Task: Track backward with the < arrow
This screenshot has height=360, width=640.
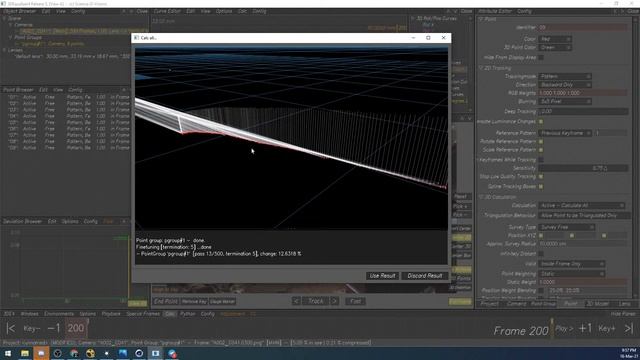Action: coord(296,301)
